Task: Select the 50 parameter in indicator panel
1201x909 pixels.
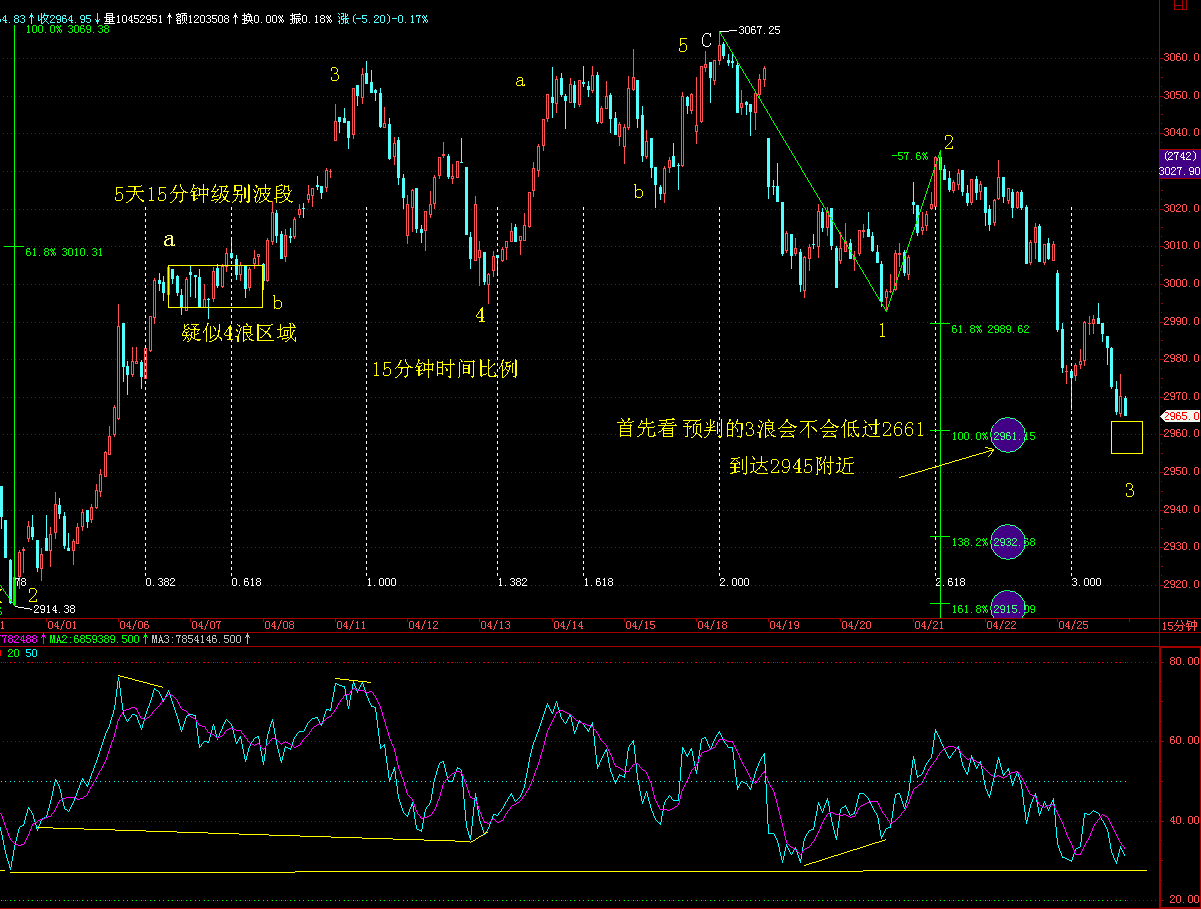Action: (x=32, y=653)
